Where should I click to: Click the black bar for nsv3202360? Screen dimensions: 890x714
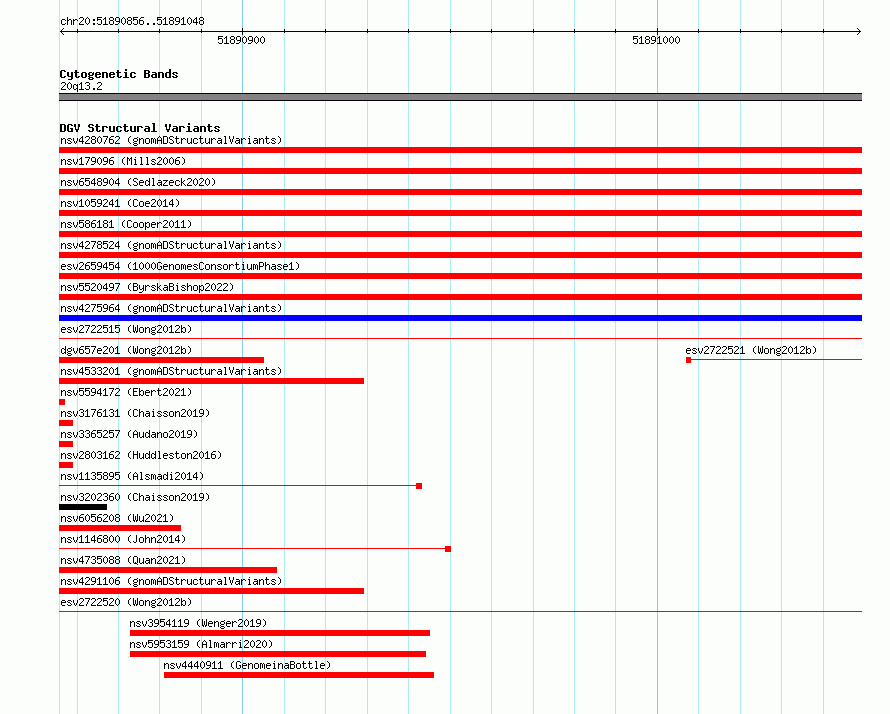(83, 507)
